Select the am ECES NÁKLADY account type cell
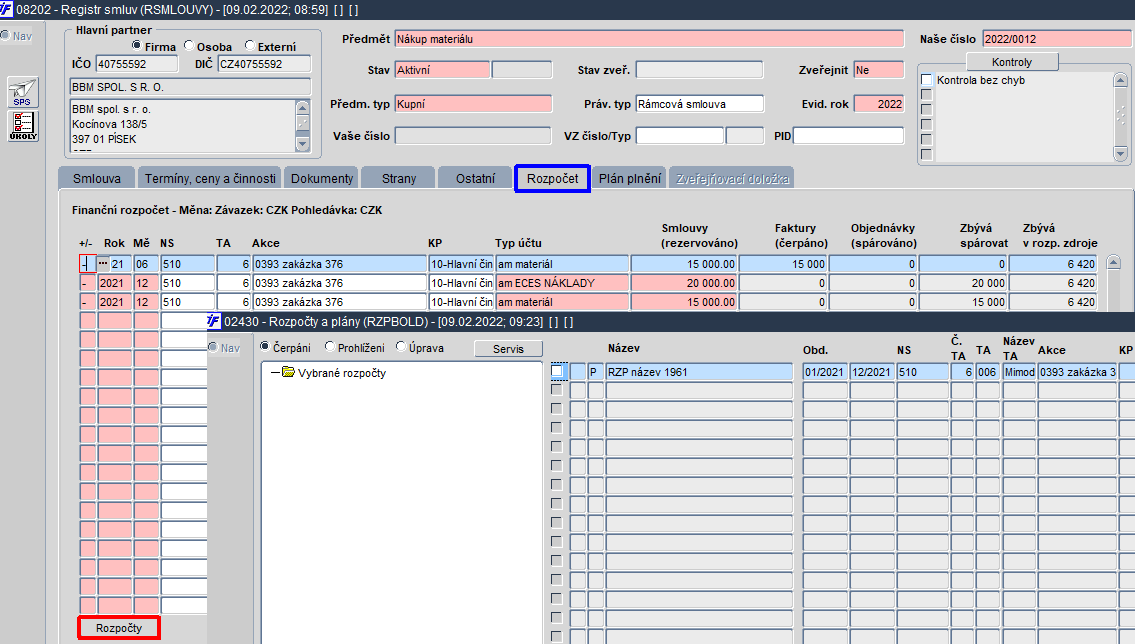1135x644 pixels. tap(562, 283)
